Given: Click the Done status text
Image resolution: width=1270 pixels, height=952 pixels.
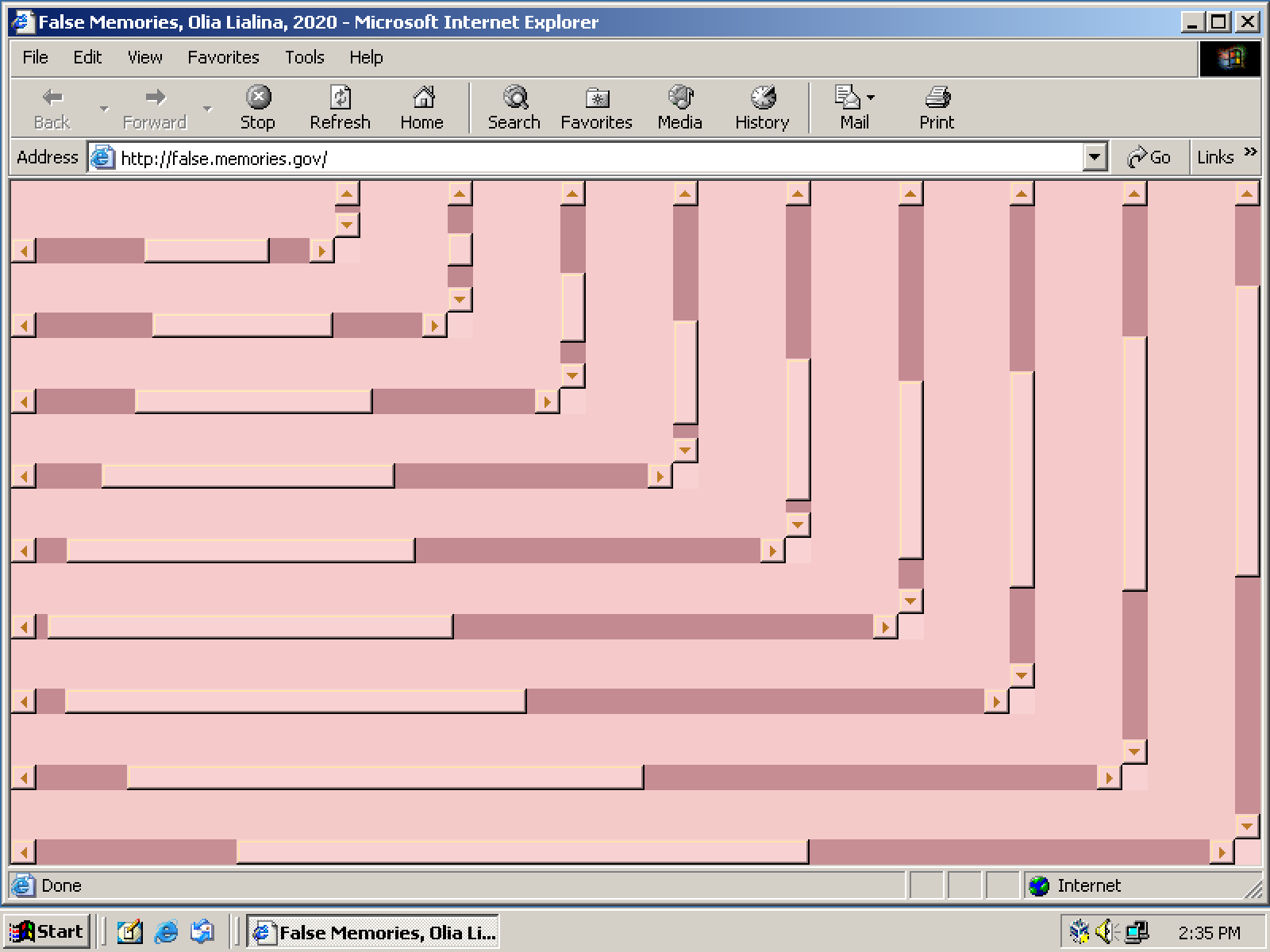Looking at the screenshot, I should (61, 885).
